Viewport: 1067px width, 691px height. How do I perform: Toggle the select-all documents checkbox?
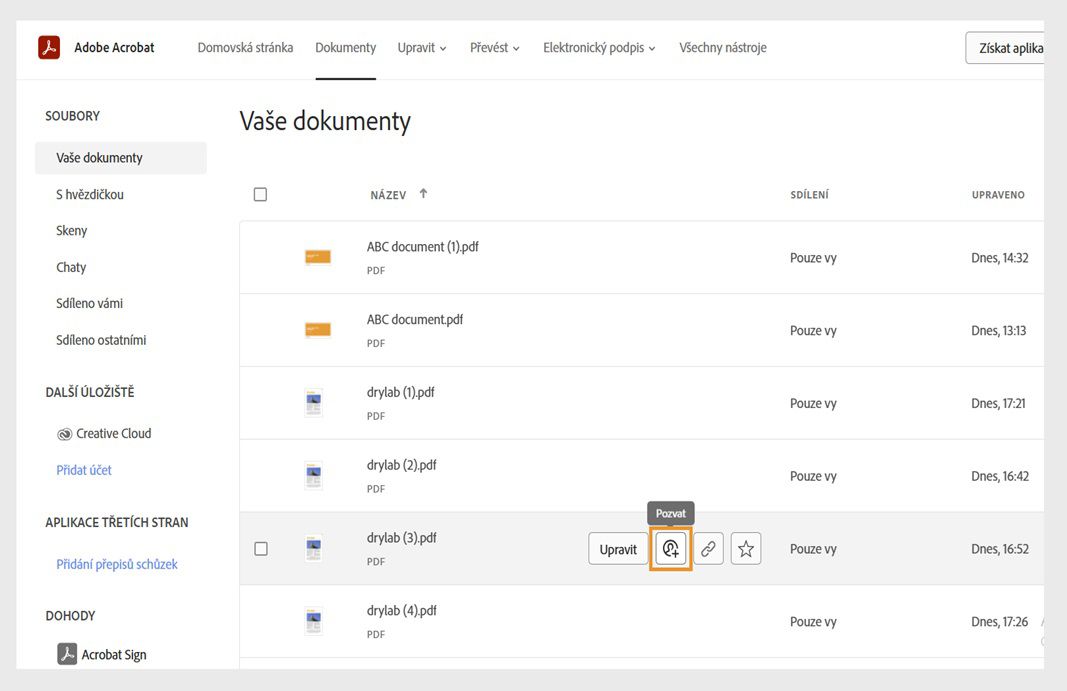pyautogui.click(x=260, y=195)
